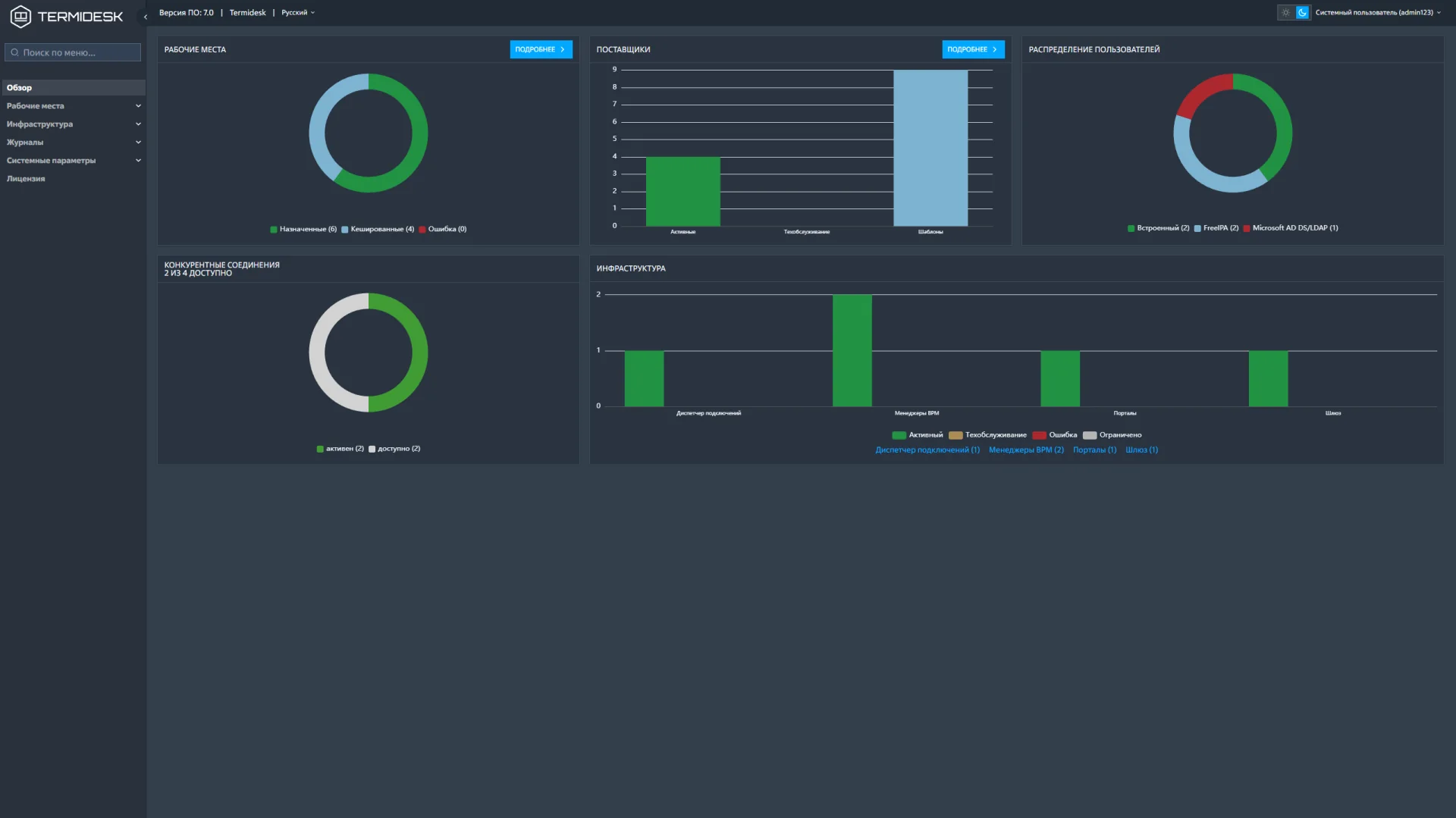Screen dimensions: 1456x818
Task: Click Подробнее in the Рабочие места panel
Action: (541, 49)
